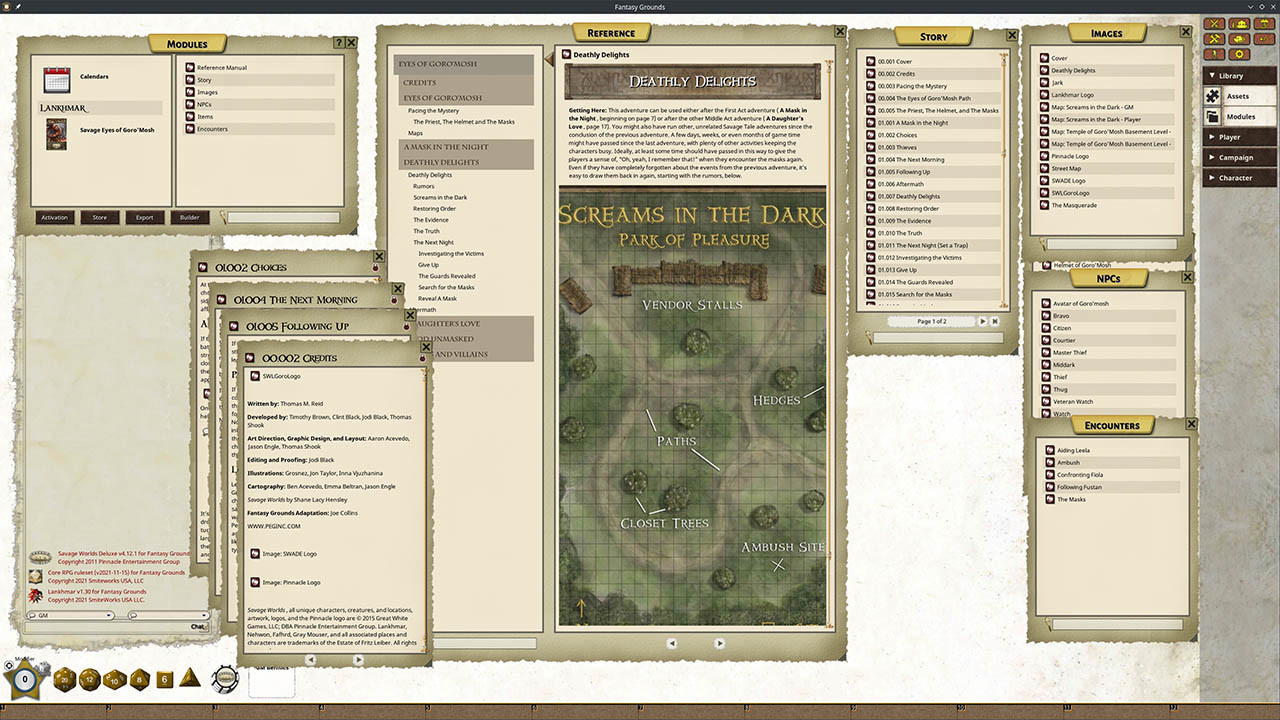The image size is (1280, 720).
Task: Toggle the NPCs module open in Modules window
Action: coord(189,104)
